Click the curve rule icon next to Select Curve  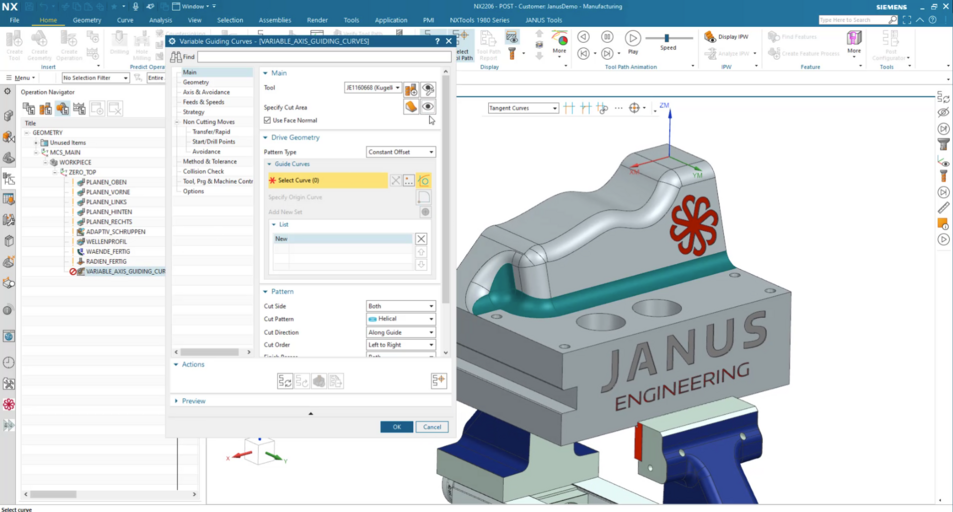tap(424, 181)
